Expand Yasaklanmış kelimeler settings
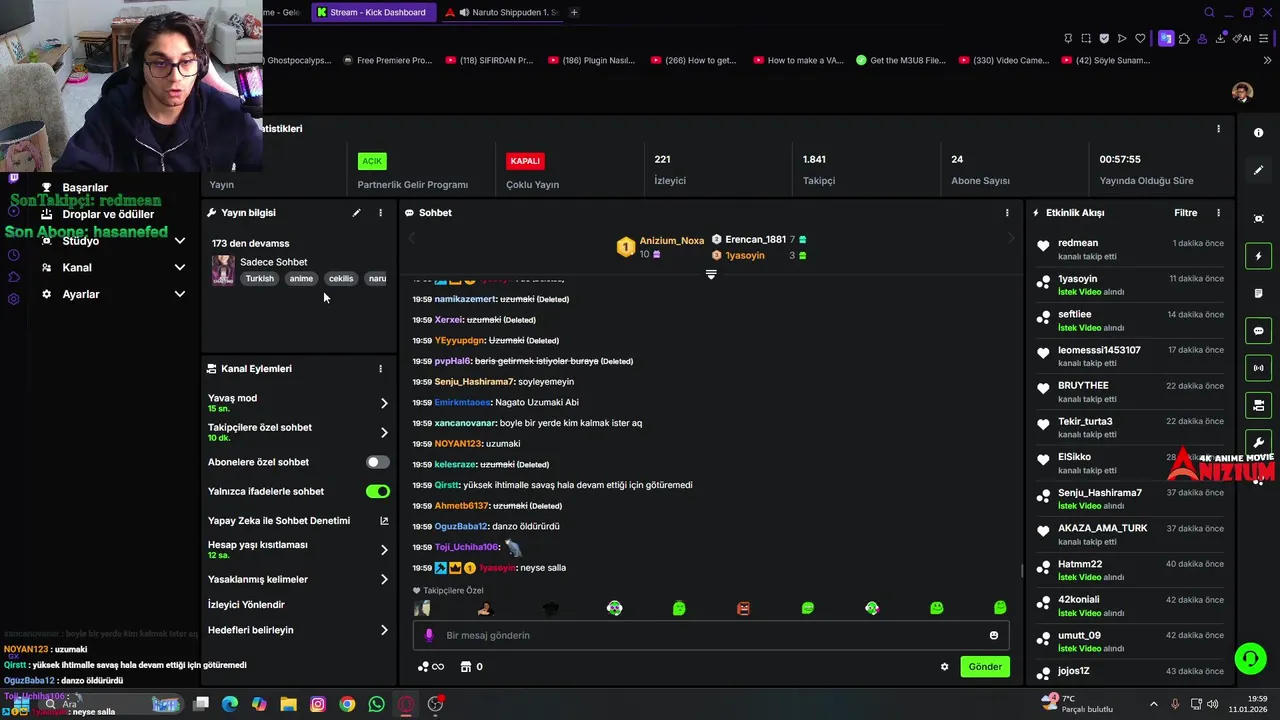 [384, 579]
